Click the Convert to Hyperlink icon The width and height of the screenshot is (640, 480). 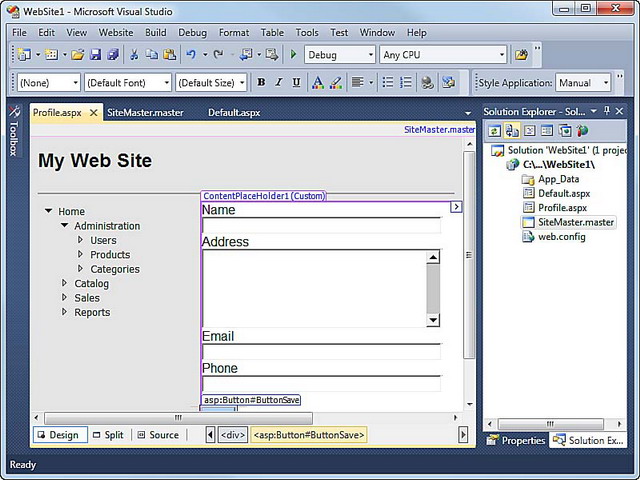coord(427,82)
